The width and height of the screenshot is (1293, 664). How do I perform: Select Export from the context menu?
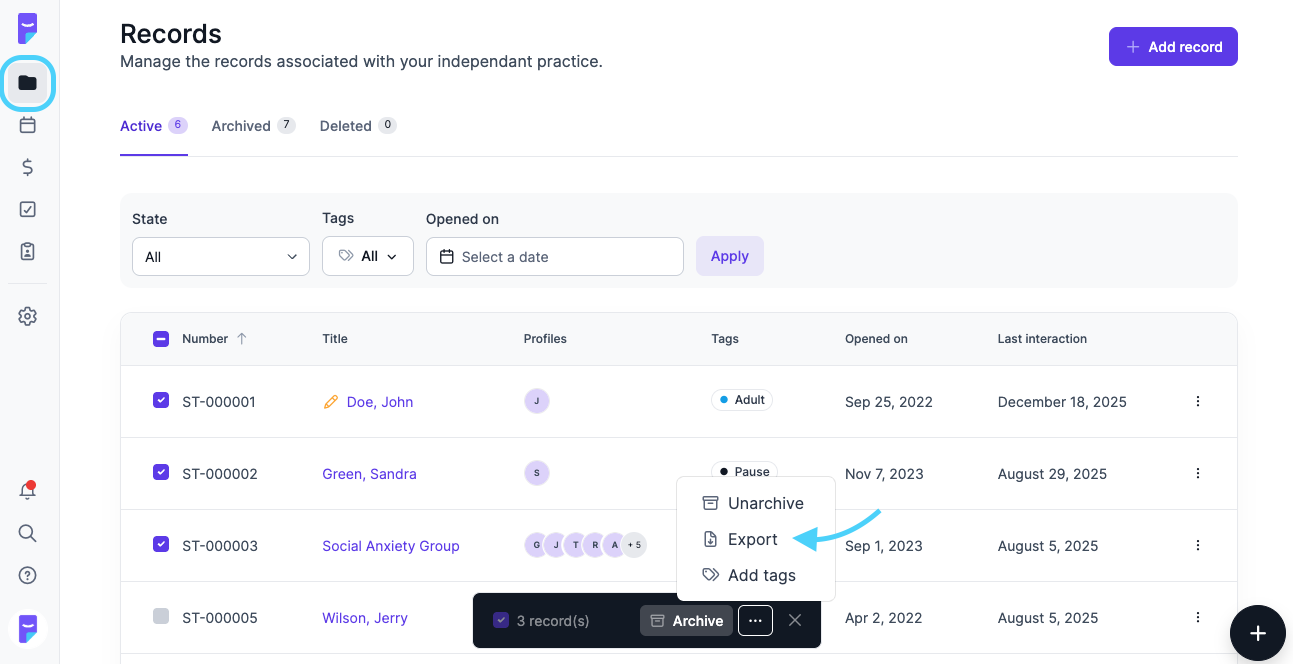tap(752, 540)
